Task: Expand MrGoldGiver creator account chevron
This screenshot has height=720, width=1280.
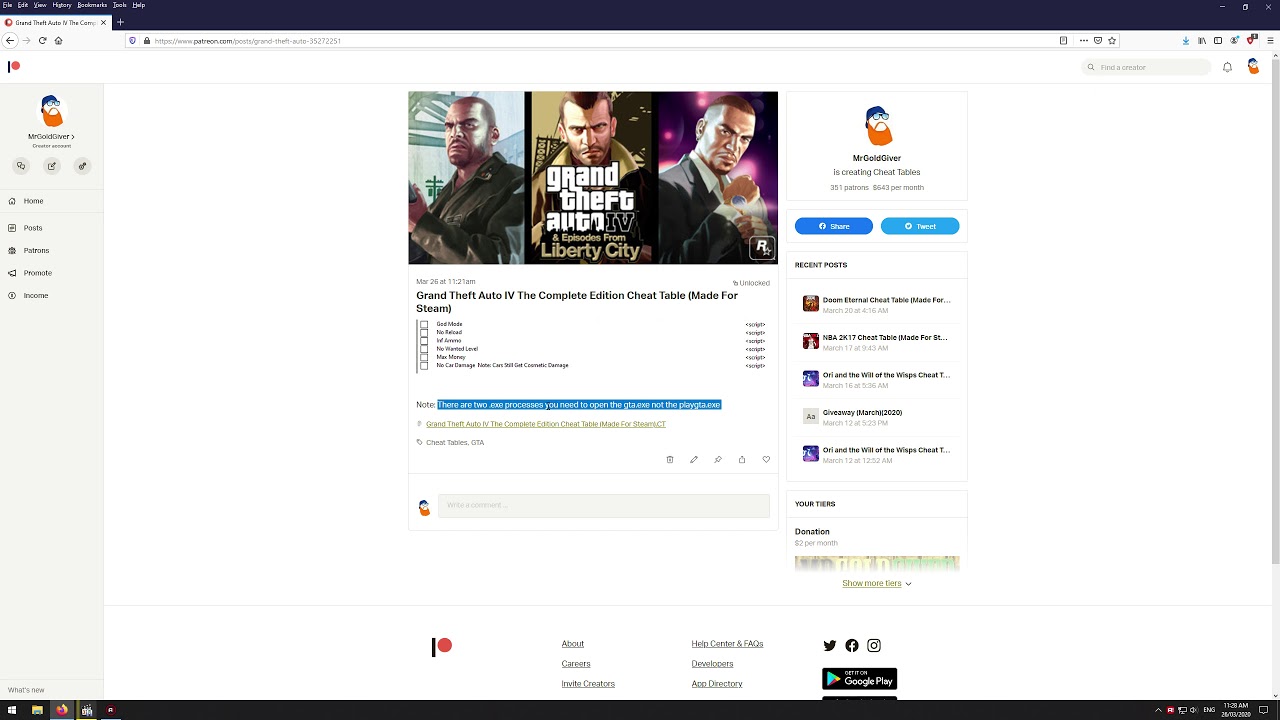Action: point(72,137)
